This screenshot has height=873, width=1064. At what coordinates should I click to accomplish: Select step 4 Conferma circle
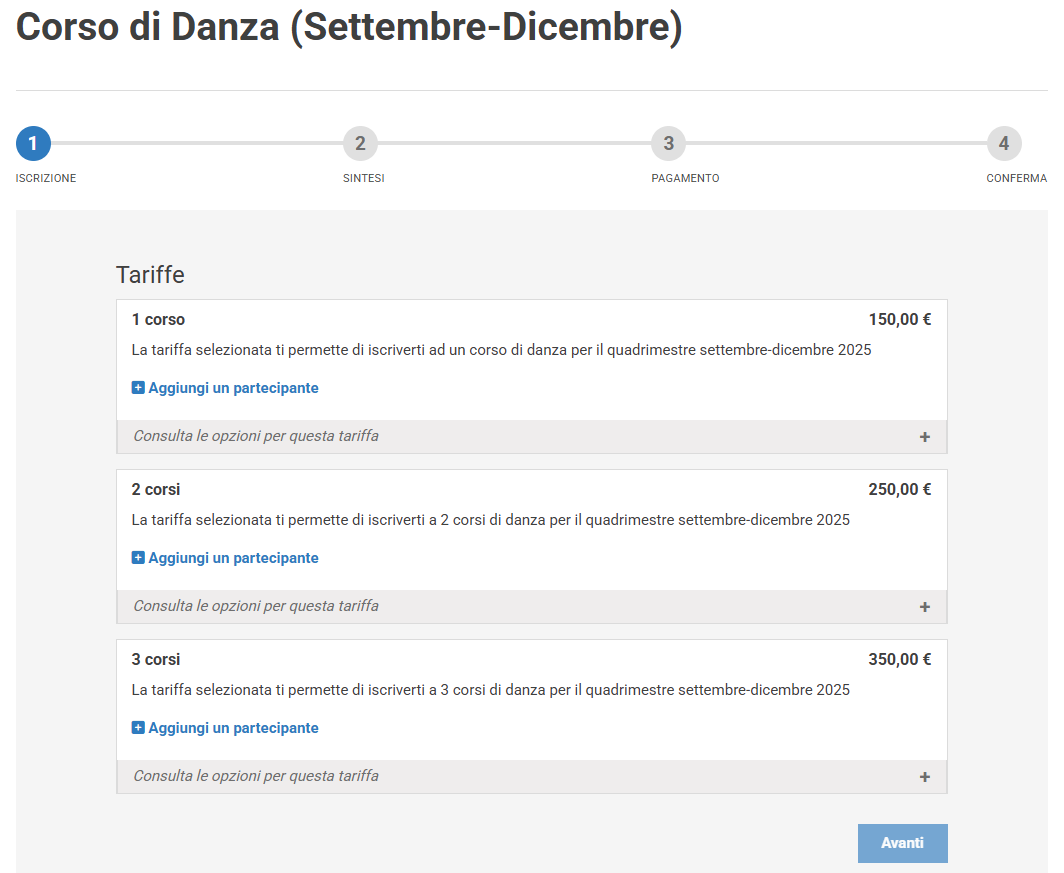click(1004, 143)
